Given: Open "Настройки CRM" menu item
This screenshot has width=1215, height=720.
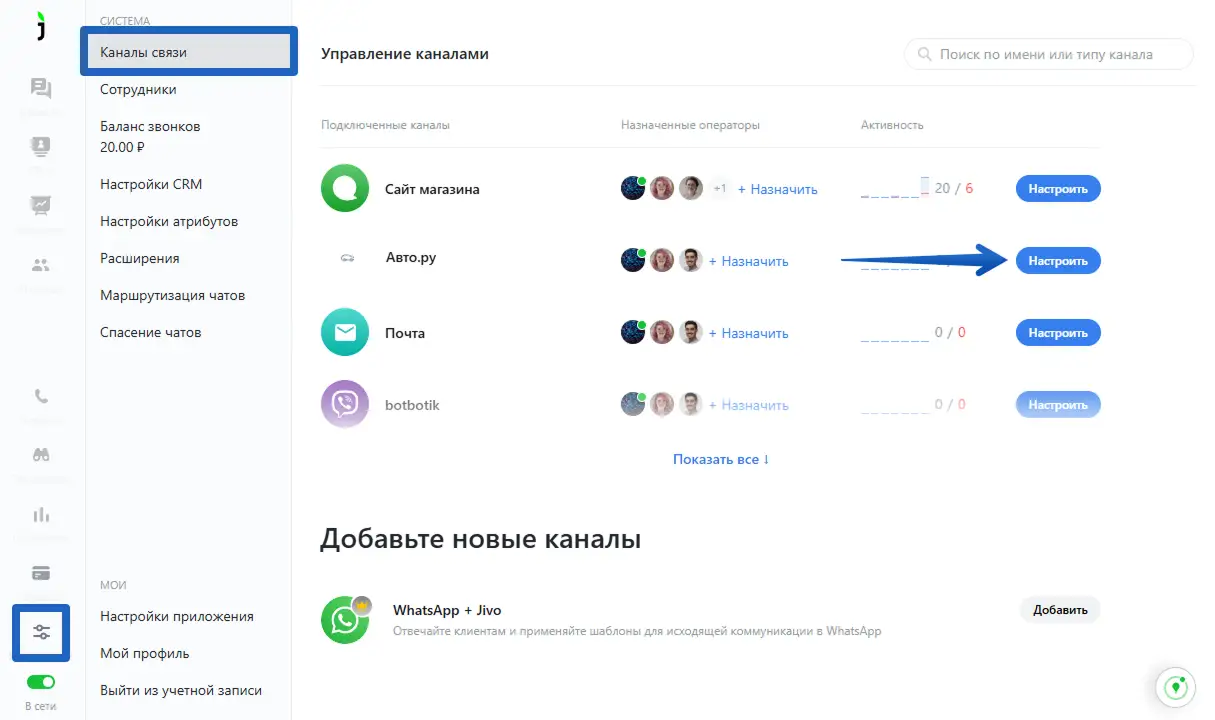Looking at the screenshot, I should point(151,184).
